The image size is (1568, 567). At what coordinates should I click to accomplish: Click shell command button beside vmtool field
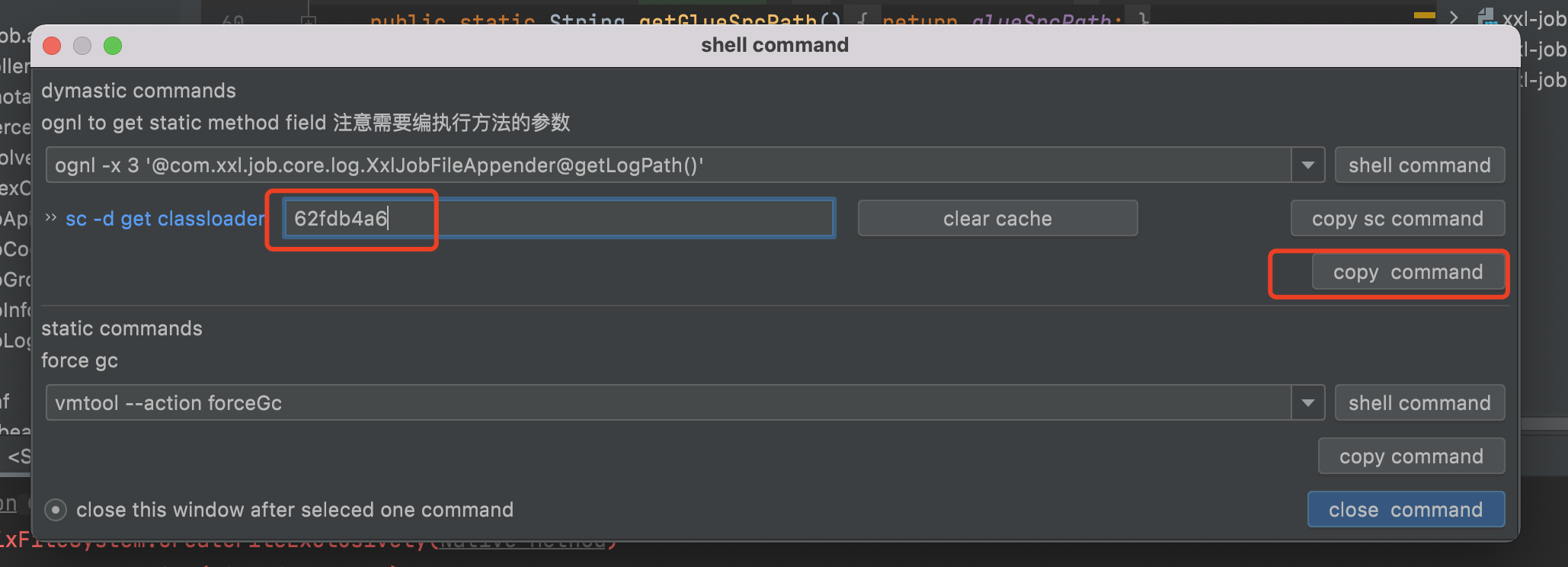(1419, 403)
